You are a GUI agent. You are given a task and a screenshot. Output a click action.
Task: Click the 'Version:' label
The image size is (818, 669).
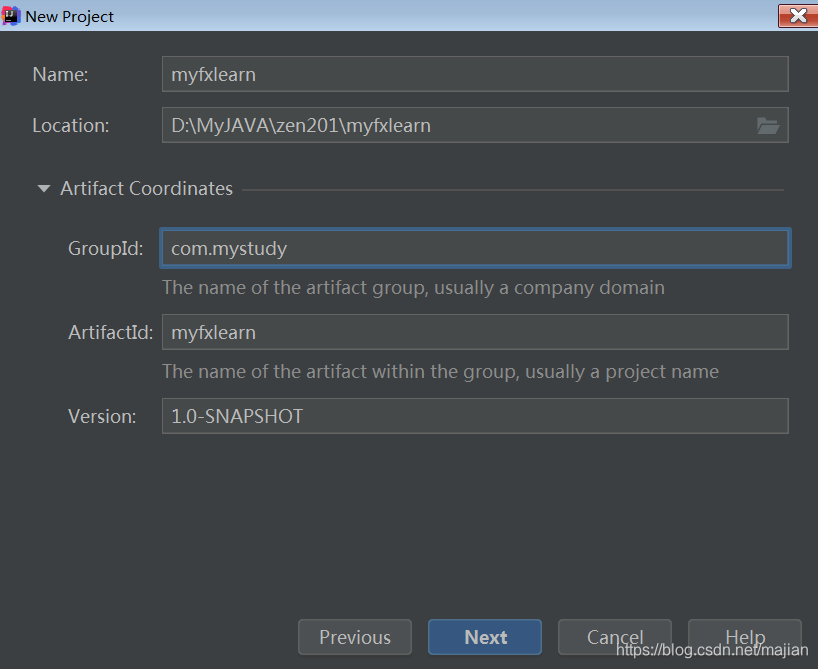(102, 416)
